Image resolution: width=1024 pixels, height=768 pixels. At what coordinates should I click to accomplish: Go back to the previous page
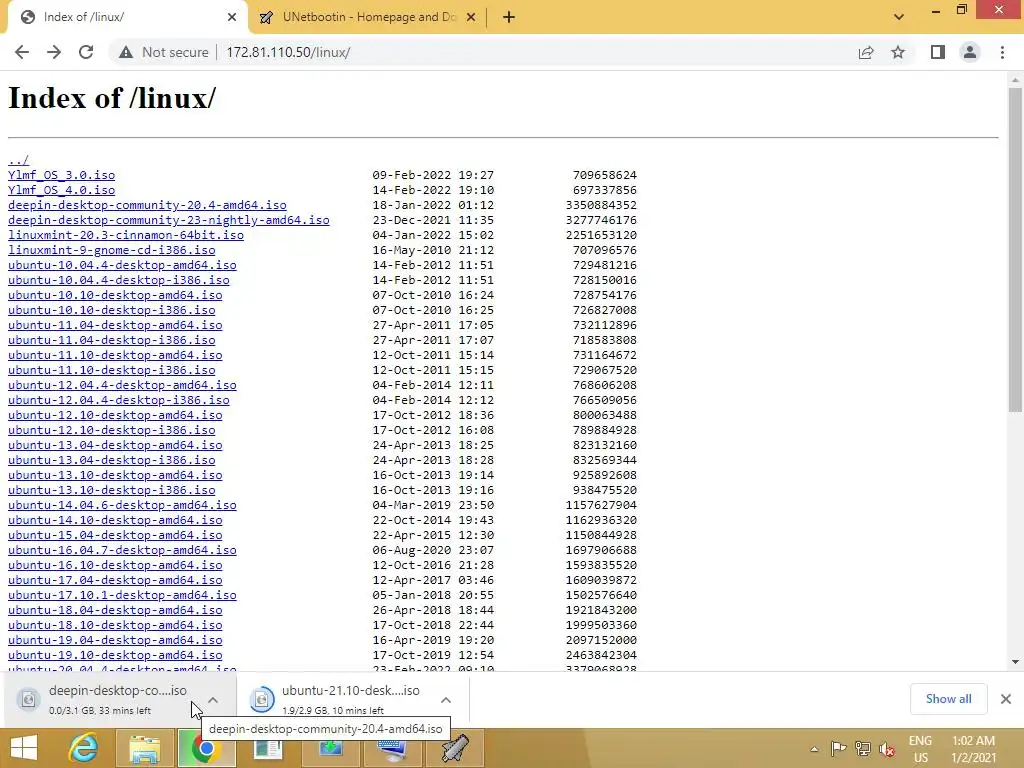coord(22,52)
